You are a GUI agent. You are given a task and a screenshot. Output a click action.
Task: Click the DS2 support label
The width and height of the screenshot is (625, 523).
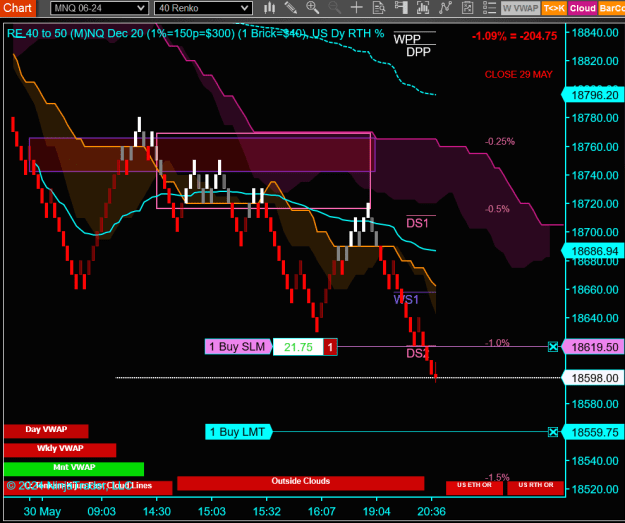tap(417, 353)
